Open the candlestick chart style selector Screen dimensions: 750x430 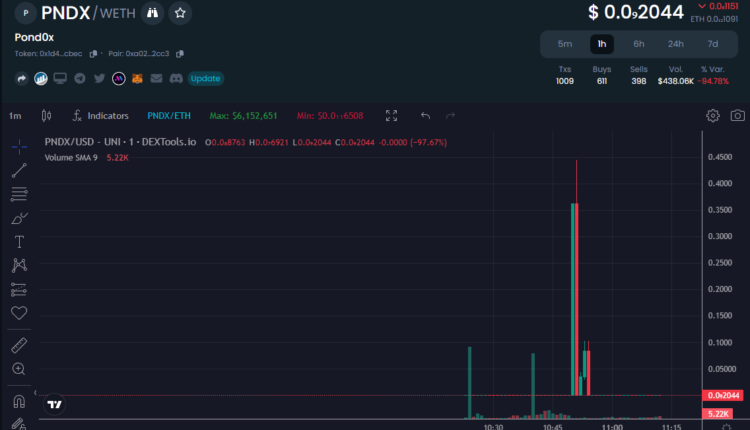click(46, 116)
